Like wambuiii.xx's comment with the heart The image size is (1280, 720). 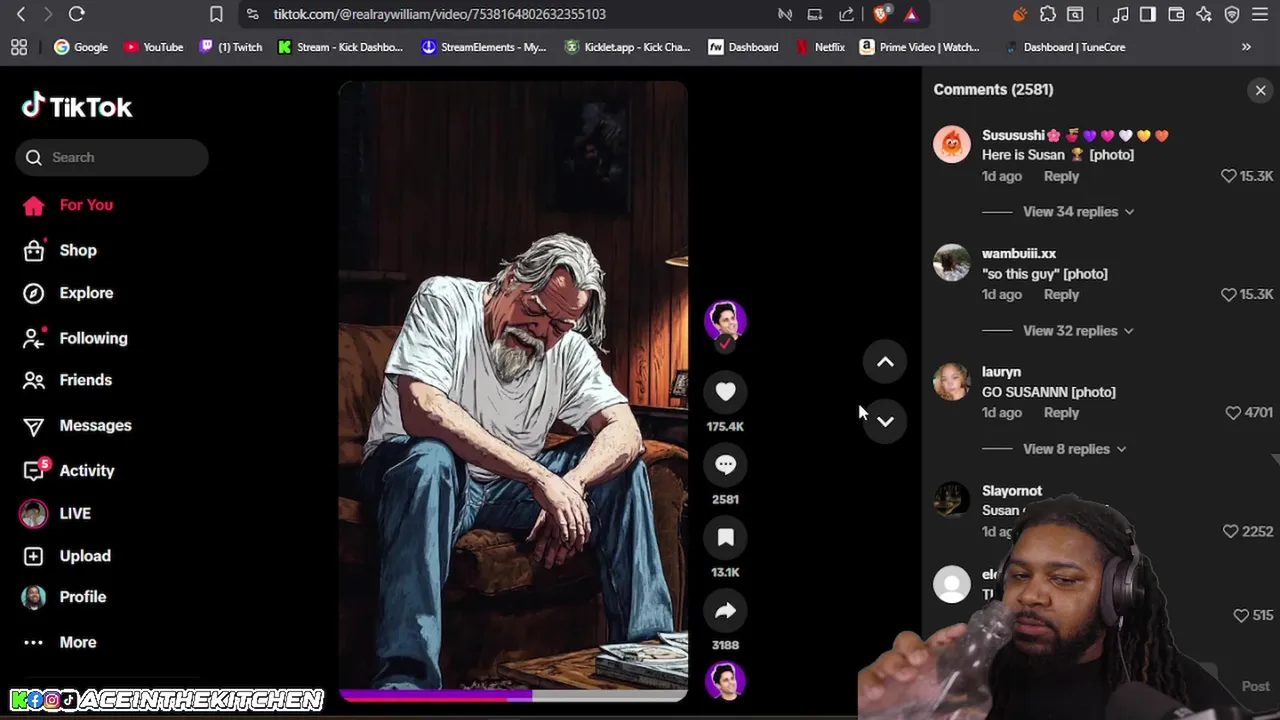pyautogui.click(x=1228, y=295)
